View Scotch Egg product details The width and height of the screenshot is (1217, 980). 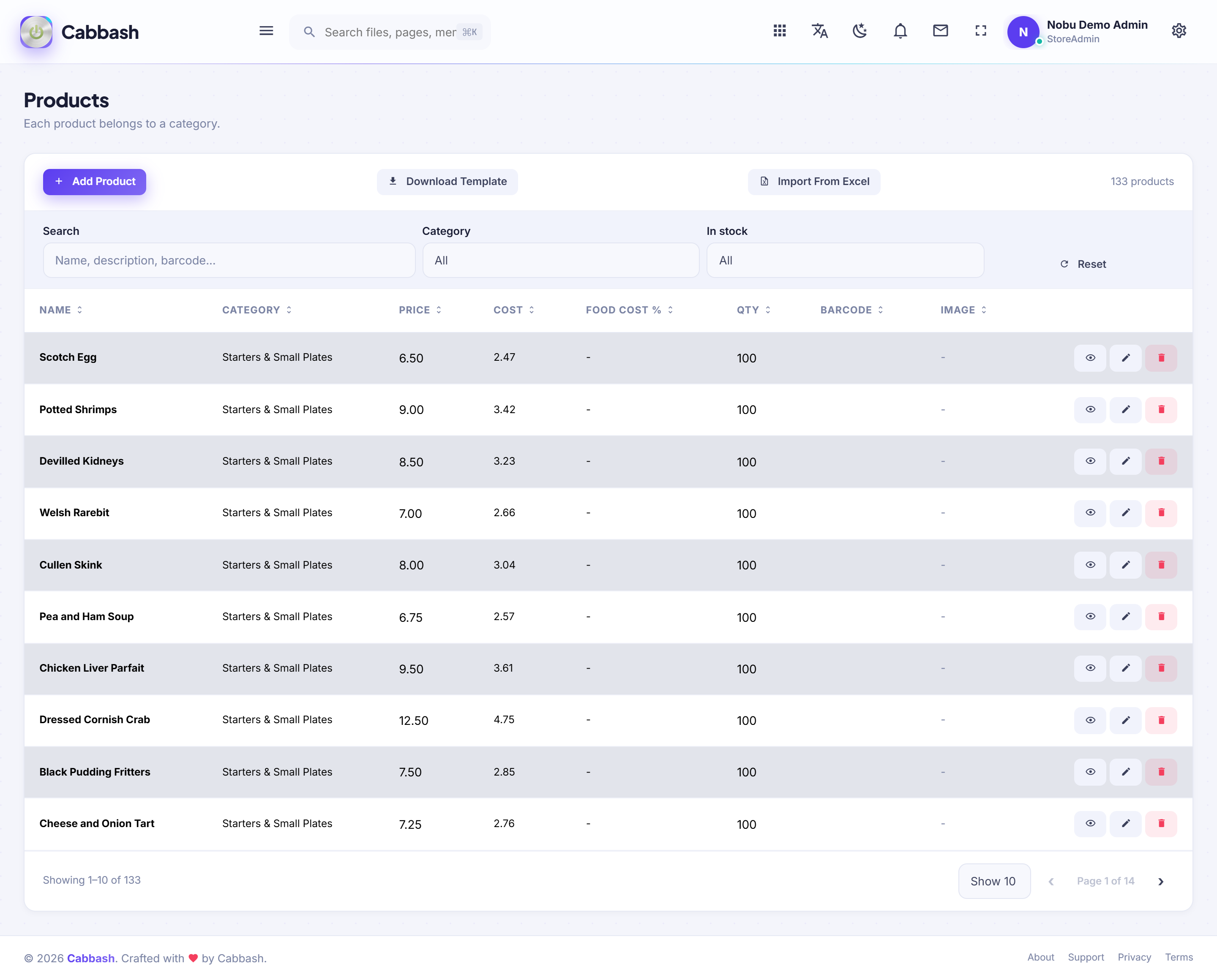[x=1090, y=358]
